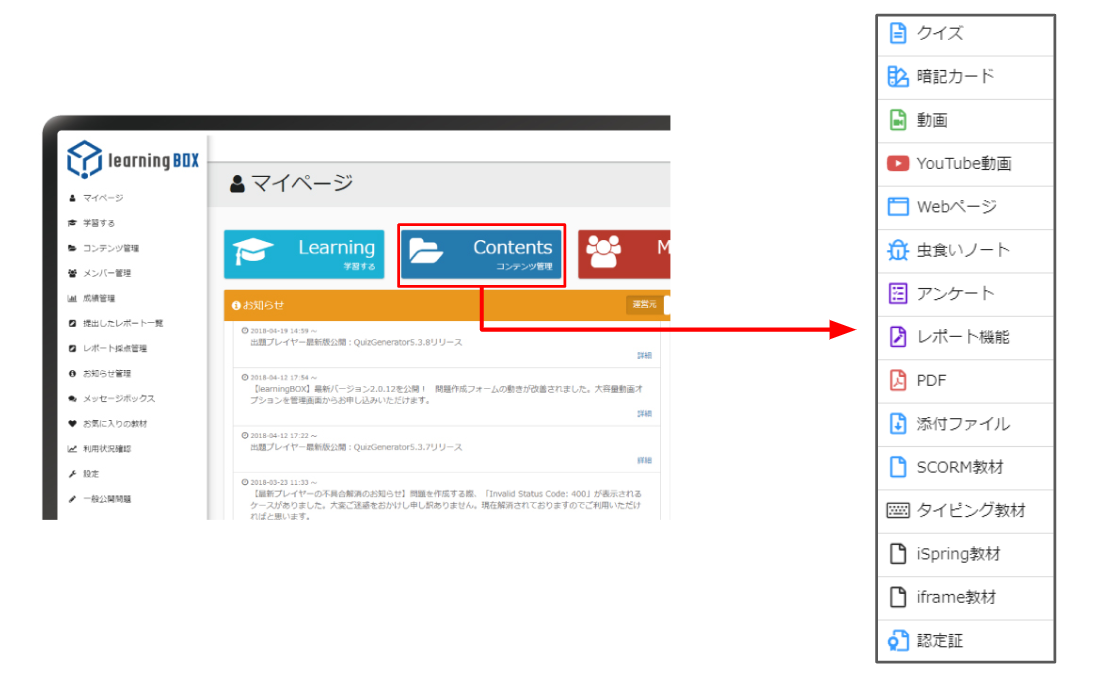Select the 暗記カード icon
The width and height of the screenshot is (1105, 681).
click(x=897, y=77)
